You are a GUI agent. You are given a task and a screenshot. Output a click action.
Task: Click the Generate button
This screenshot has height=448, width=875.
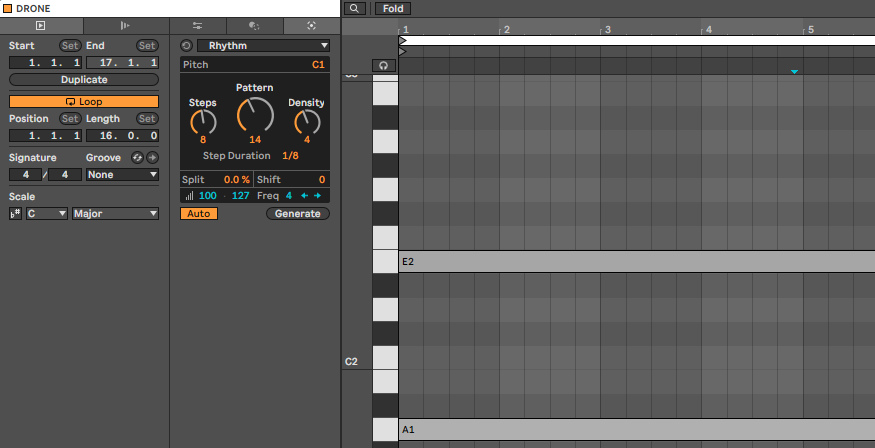click(x=297, y=214)
